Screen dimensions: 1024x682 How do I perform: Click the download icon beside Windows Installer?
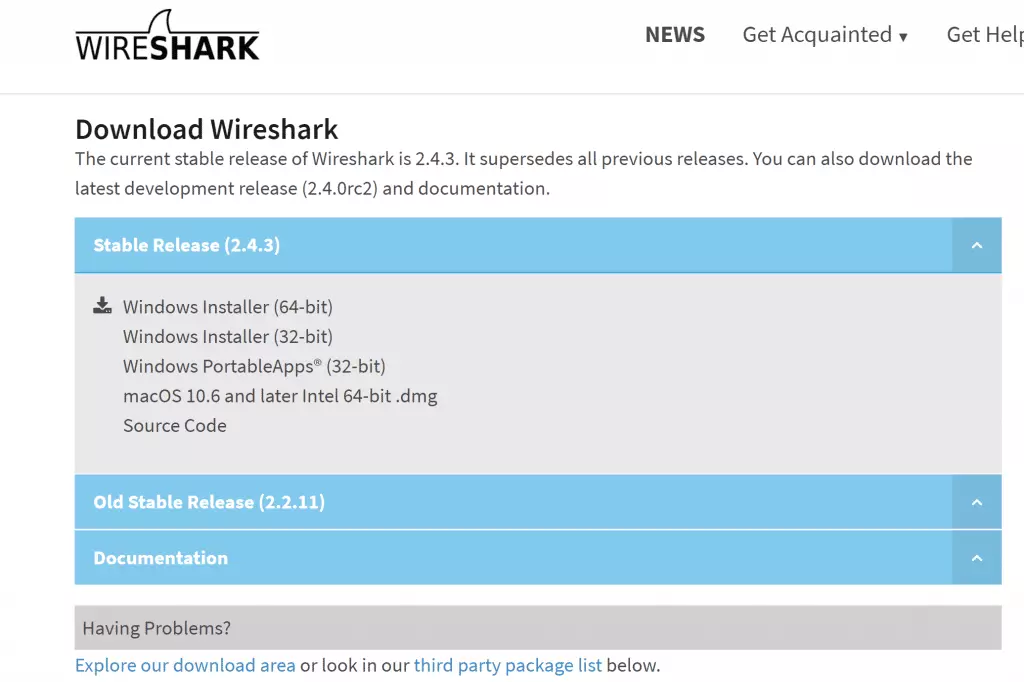pyautogui.click(x=101, y=305)
